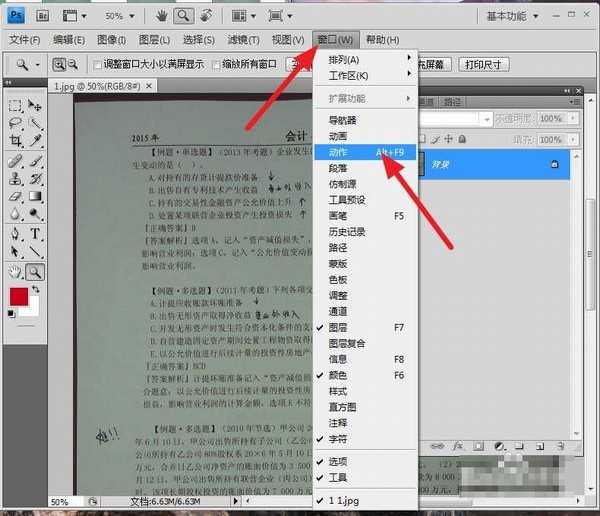Screen dimensions: 600x516
Task: Toggle 缩放所有窗口 checkbox
Action: coord(216,65)
